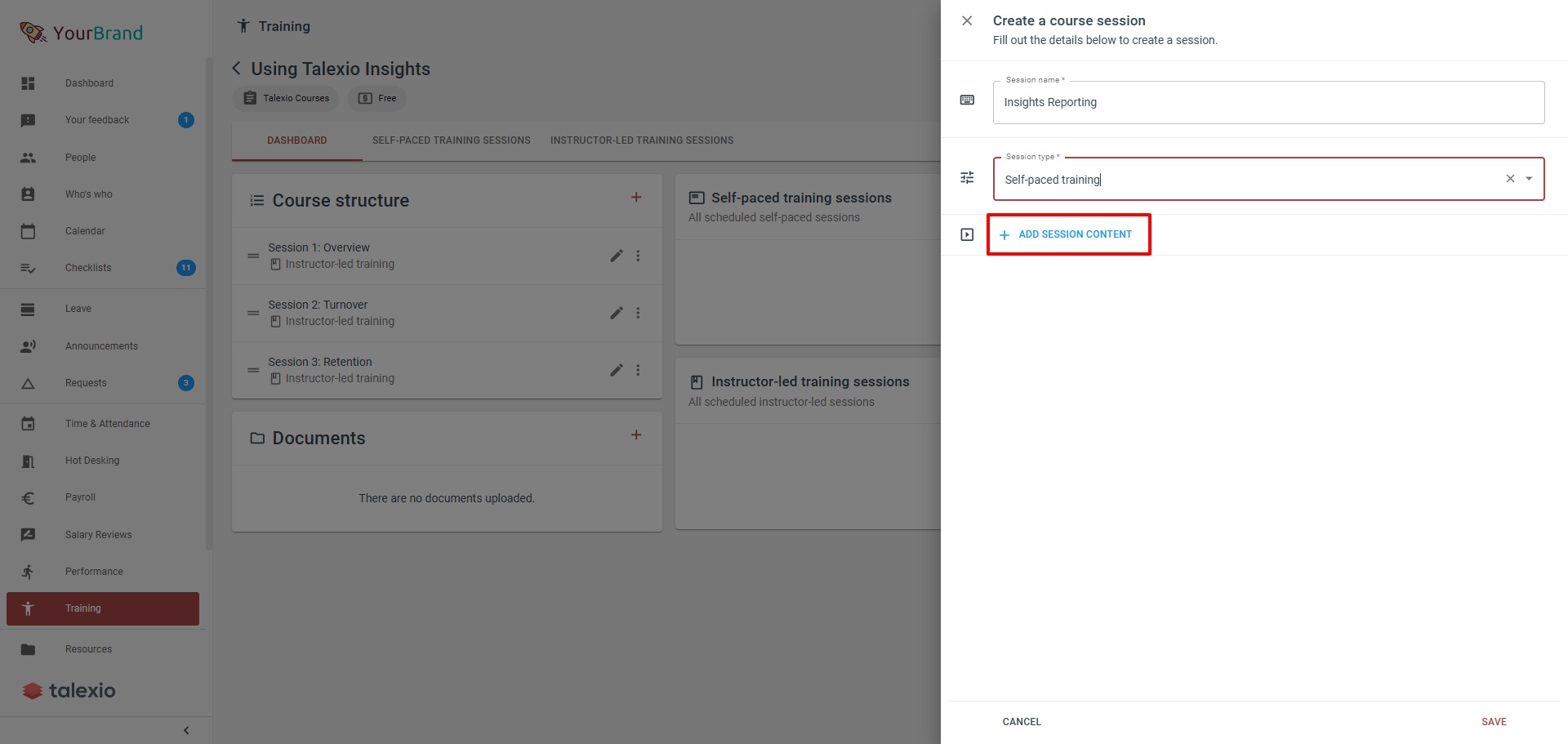1568x744 pixels.
Task: Open Session 1: Overview more options
Action: tap(638, 256)
